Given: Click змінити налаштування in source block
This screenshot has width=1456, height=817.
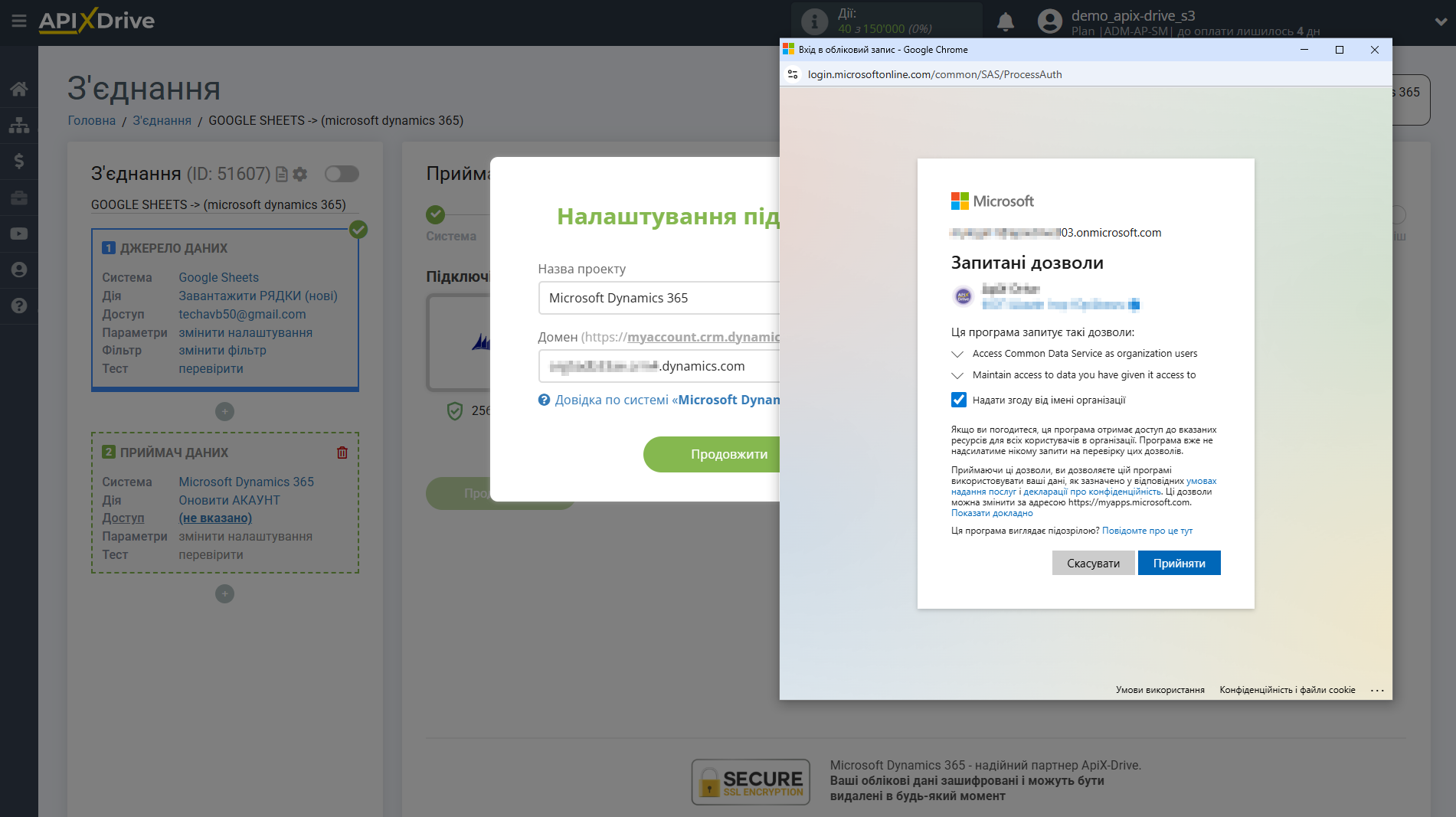Looking at the screenshot, I should click(245, 333).
